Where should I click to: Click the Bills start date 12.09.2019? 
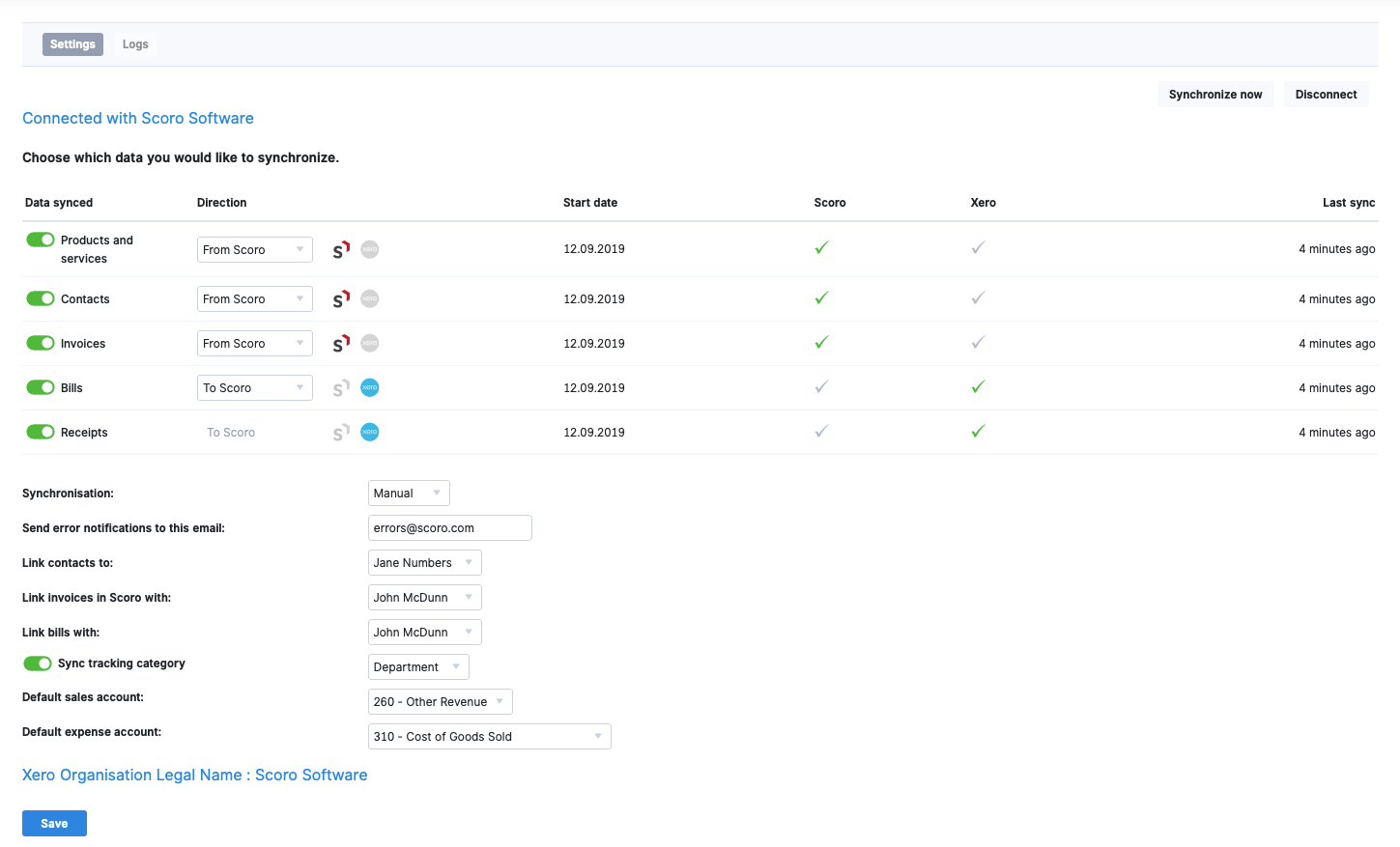coord(594,388)
